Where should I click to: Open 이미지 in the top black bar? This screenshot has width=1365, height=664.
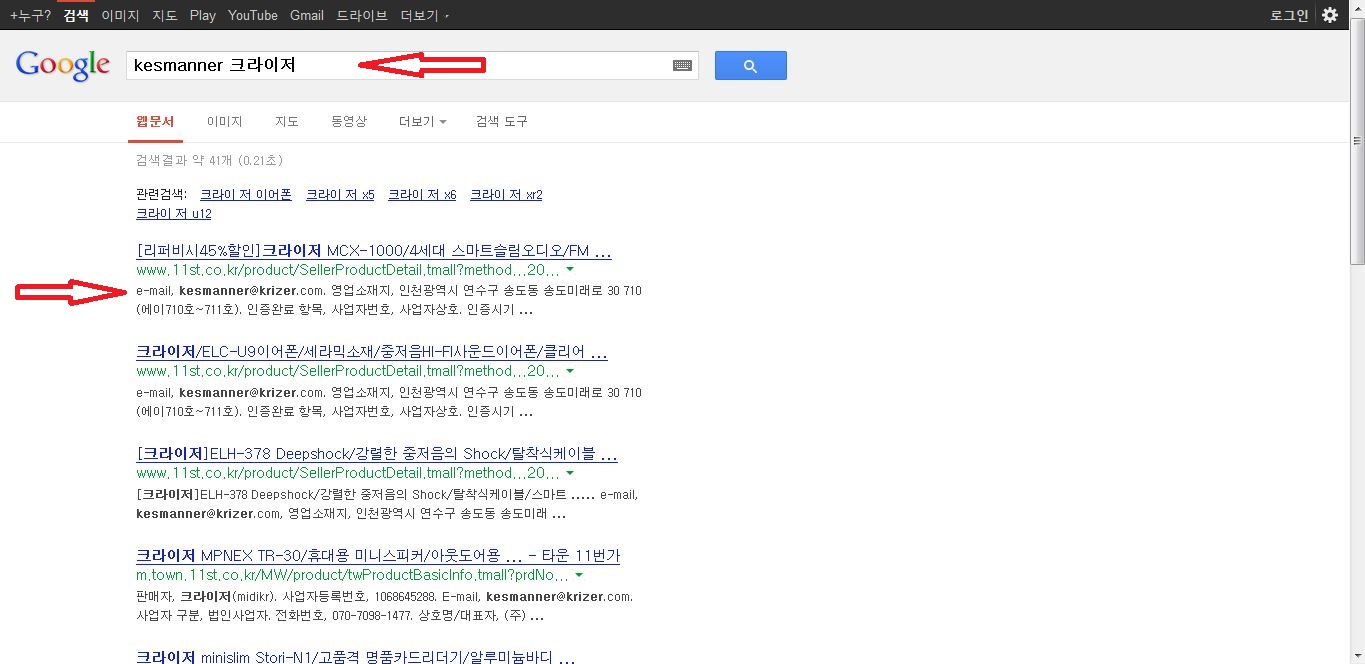click(120, 15)
